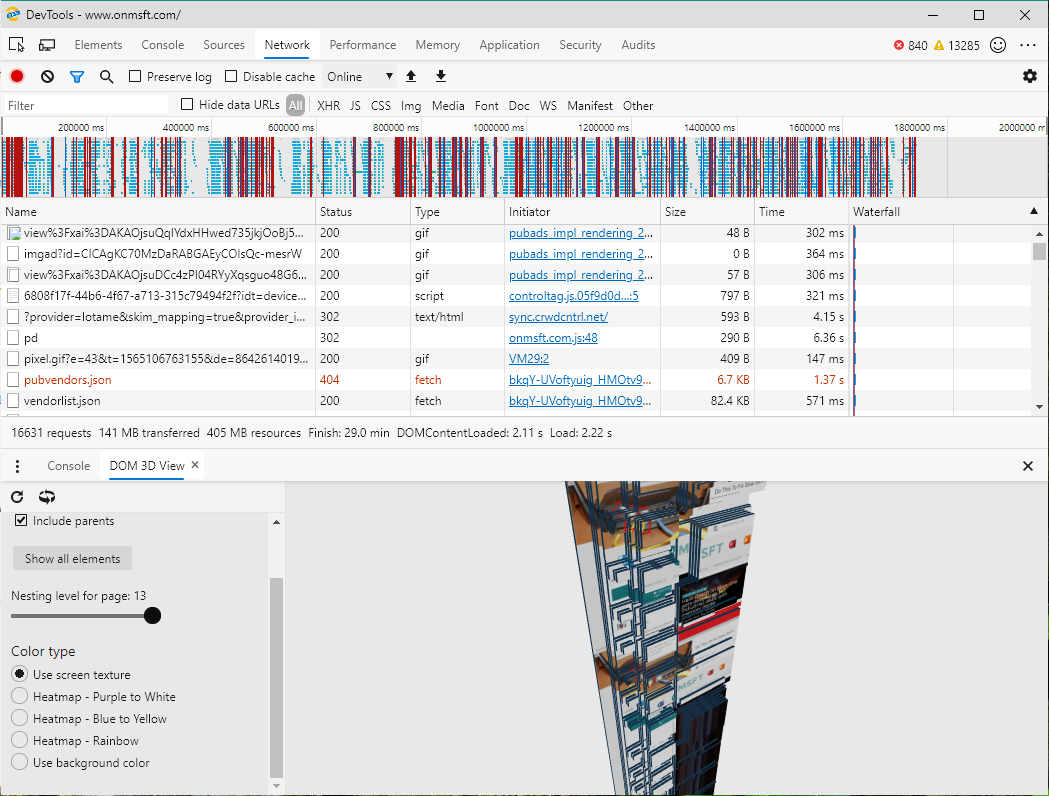Switch to drawer Console tab
This screenshot has width=1049, height=796.
68,466
